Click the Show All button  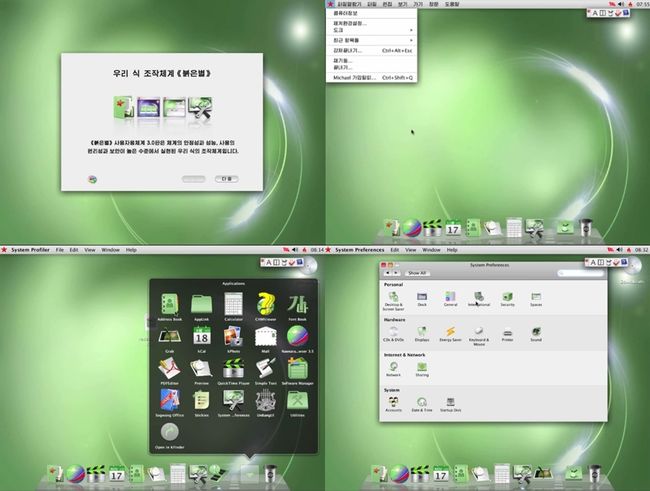click(x=416, y=272)
